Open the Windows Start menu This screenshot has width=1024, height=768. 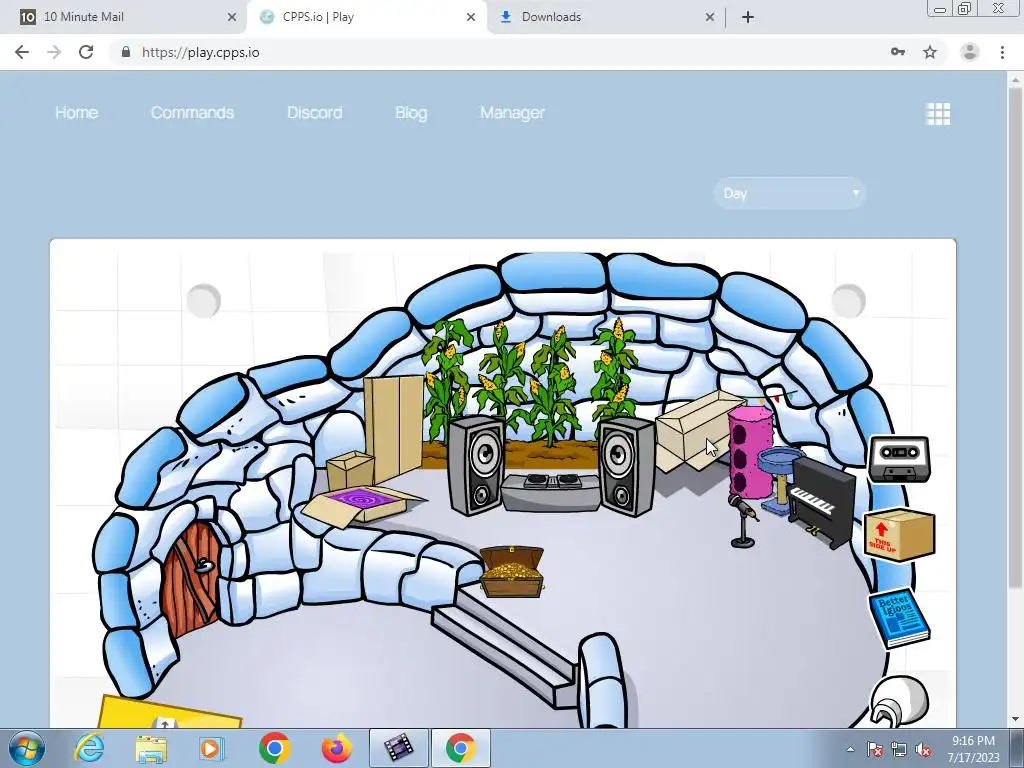26,748
